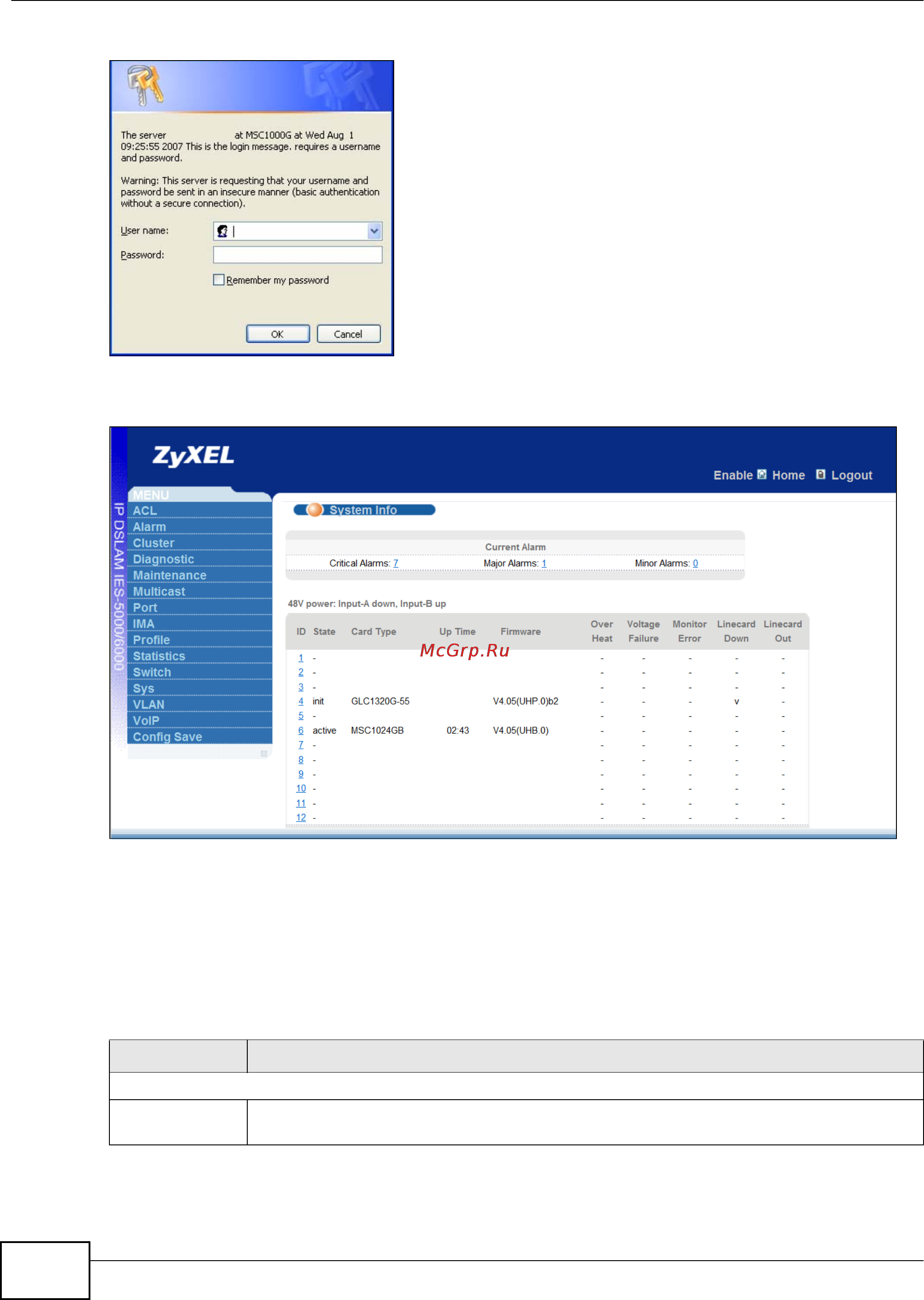
Task: Click the Password input field
Action: (297, 255)
